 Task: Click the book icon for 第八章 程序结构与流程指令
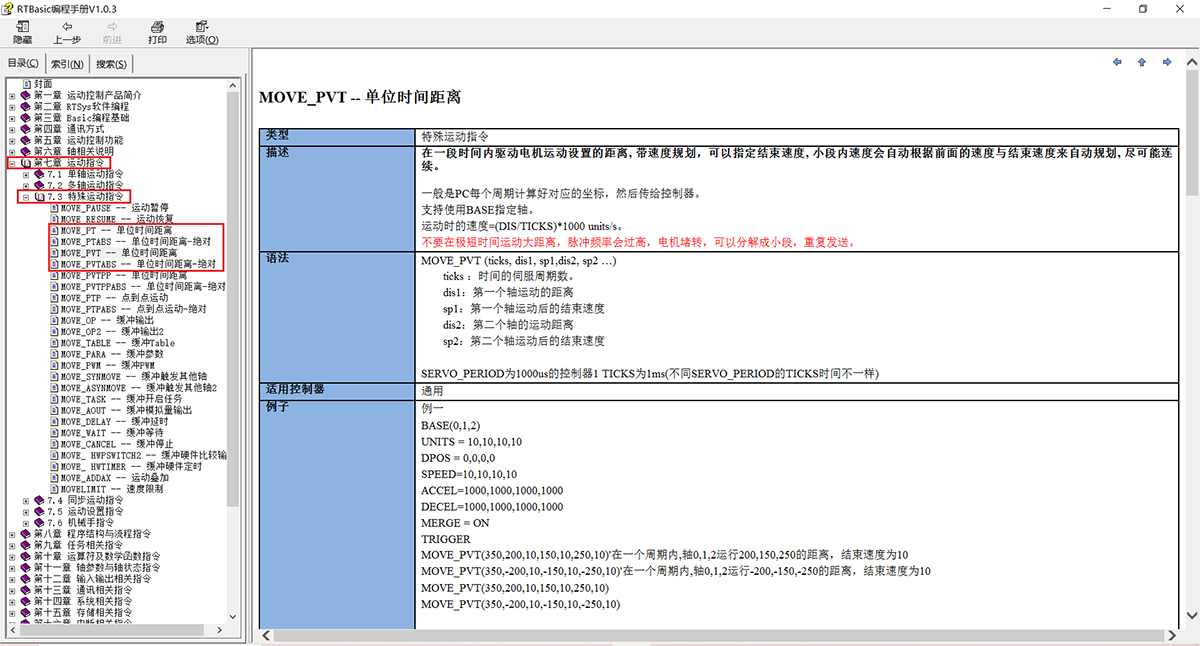tap(26, 534)
